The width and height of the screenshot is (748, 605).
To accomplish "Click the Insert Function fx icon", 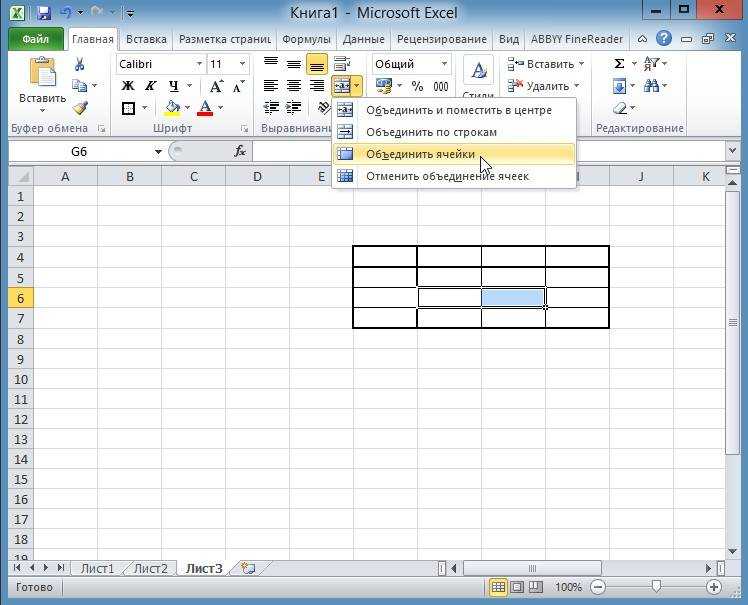I will [x=240, y=151].
